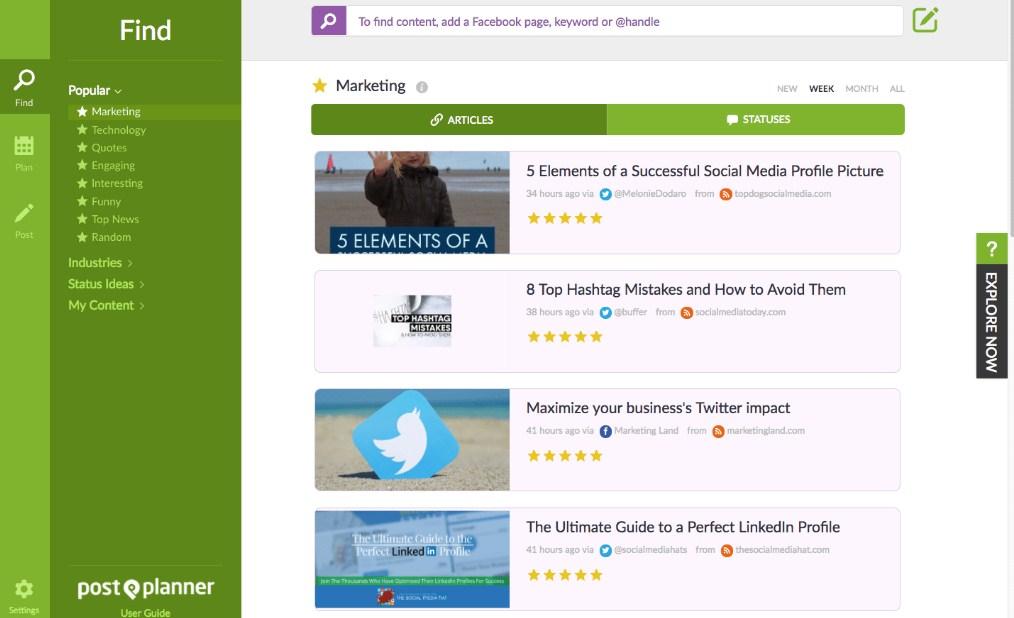Filter by ALL time range
This screenshot has height=618, width=1014.
point(896,89)
